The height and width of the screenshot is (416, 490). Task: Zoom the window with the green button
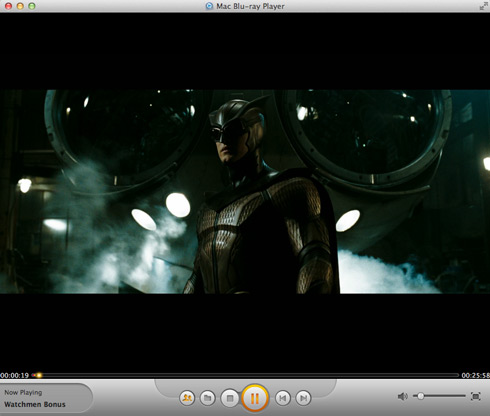point(32,6)
